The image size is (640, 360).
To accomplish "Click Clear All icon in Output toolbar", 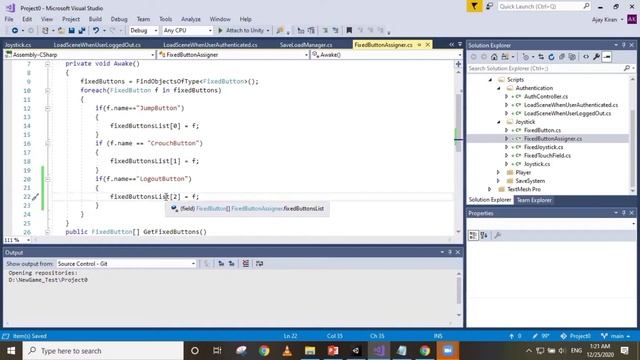I will coord(246,264).
